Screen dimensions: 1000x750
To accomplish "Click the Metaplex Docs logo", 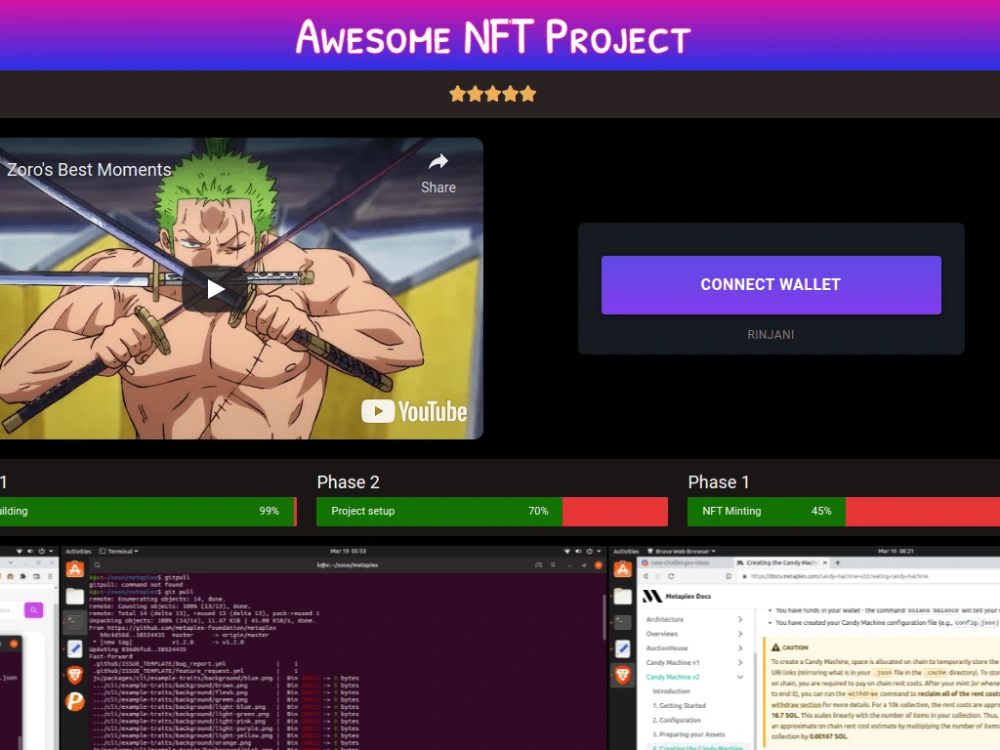I will pyautogui.click(x=677, y=596).
